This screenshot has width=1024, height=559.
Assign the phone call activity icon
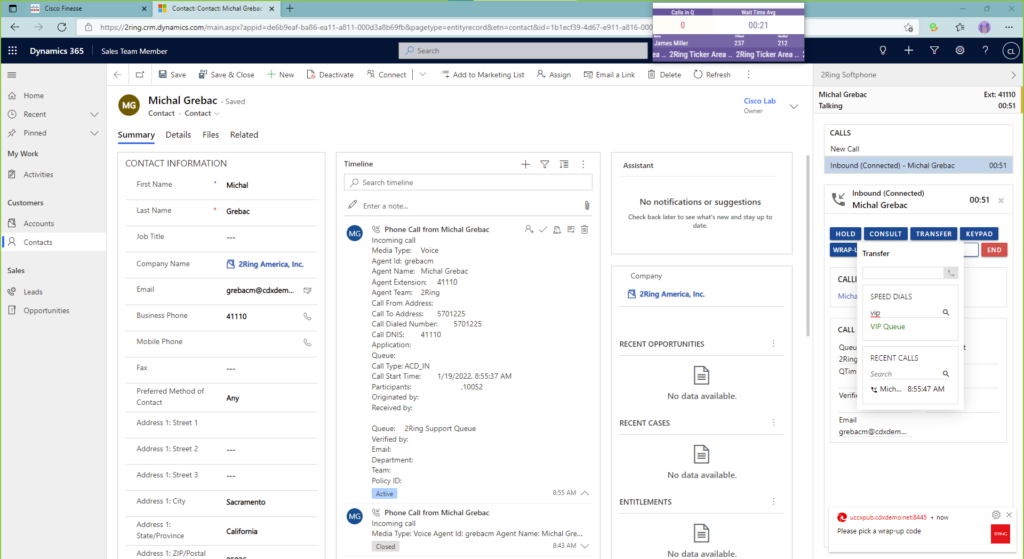pyautogui.click(x=528, y=230)
